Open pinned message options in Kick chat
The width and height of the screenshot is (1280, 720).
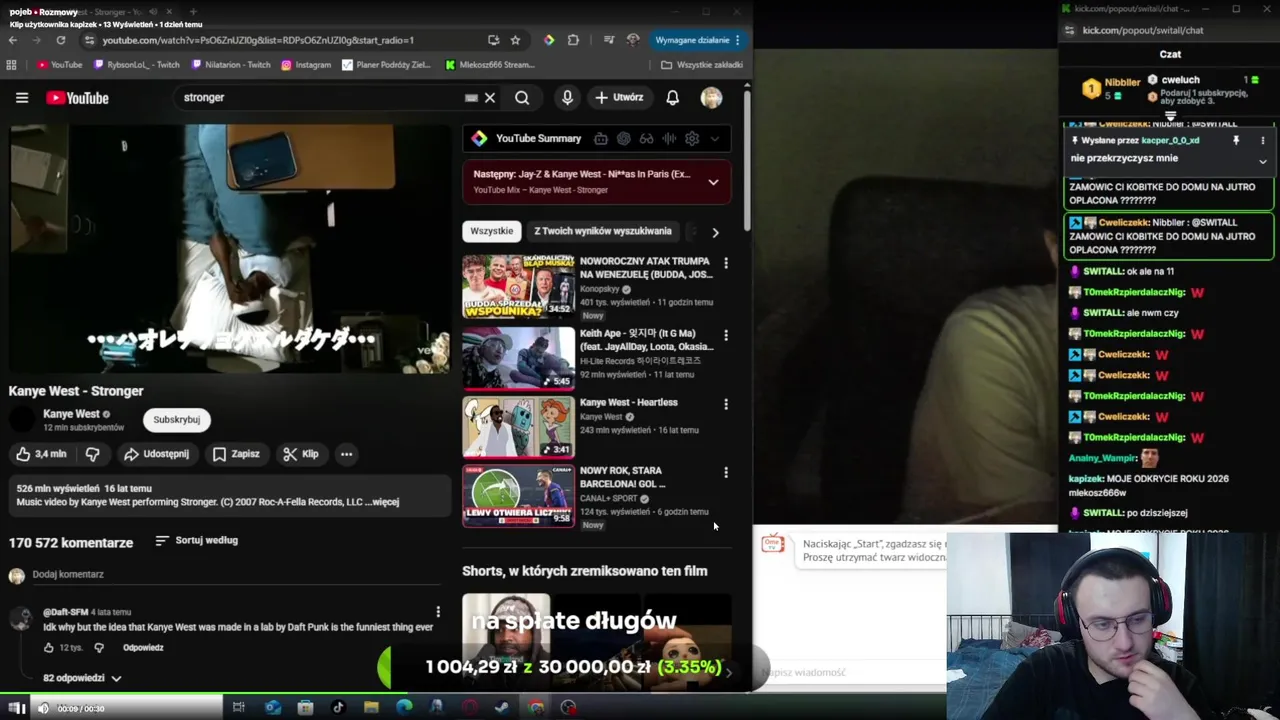pos(1262,141)
